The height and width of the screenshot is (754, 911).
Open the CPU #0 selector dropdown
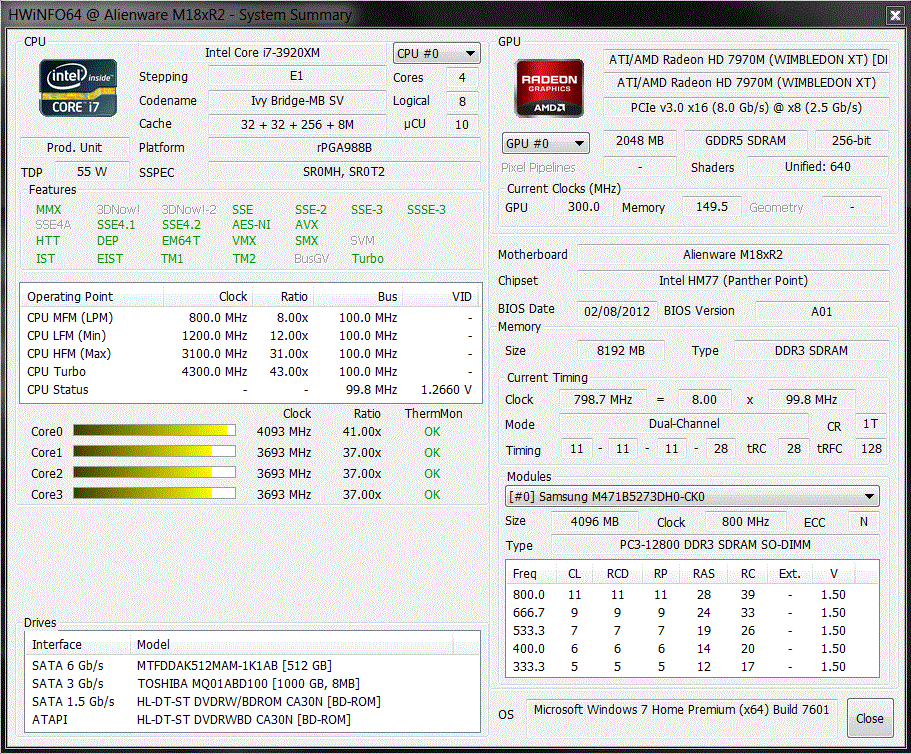point(436,53)
